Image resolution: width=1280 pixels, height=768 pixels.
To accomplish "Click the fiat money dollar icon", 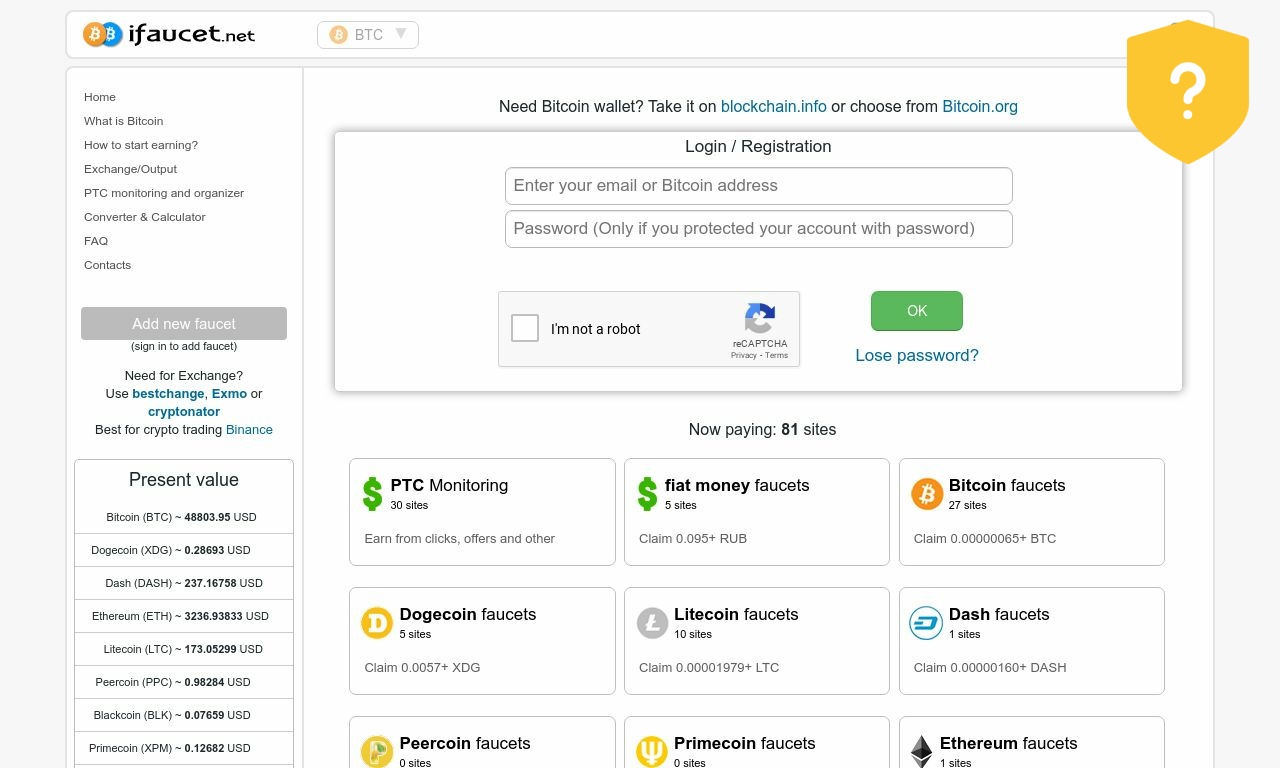I will pyautogui.click(x=647, y=494).
